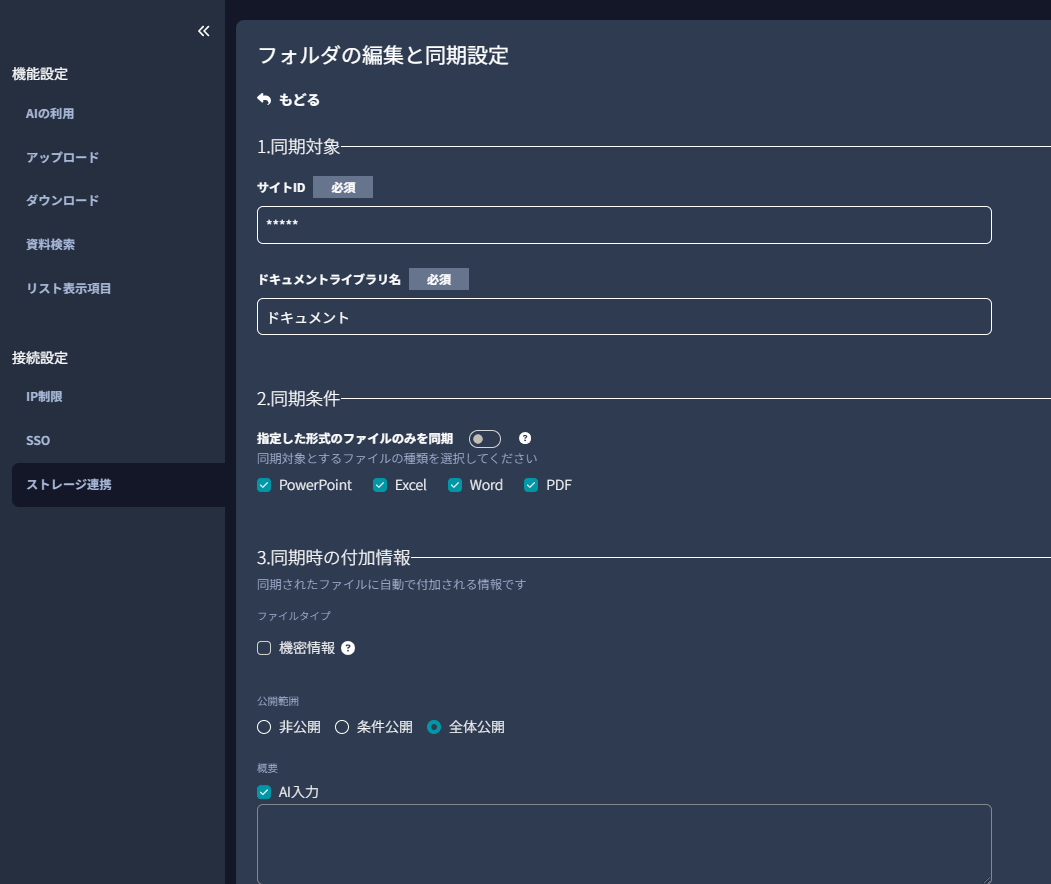Open アップロード settings page
1051x884 pixels.
[62, 158]
